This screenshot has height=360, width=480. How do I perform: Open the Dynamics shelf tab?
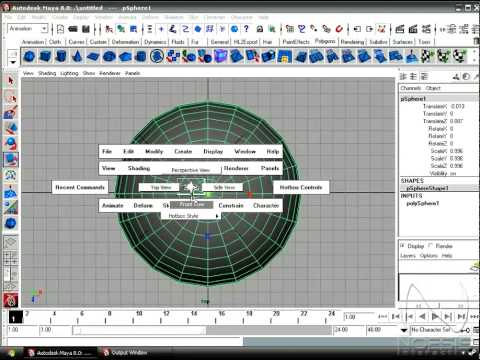point(155,42)
